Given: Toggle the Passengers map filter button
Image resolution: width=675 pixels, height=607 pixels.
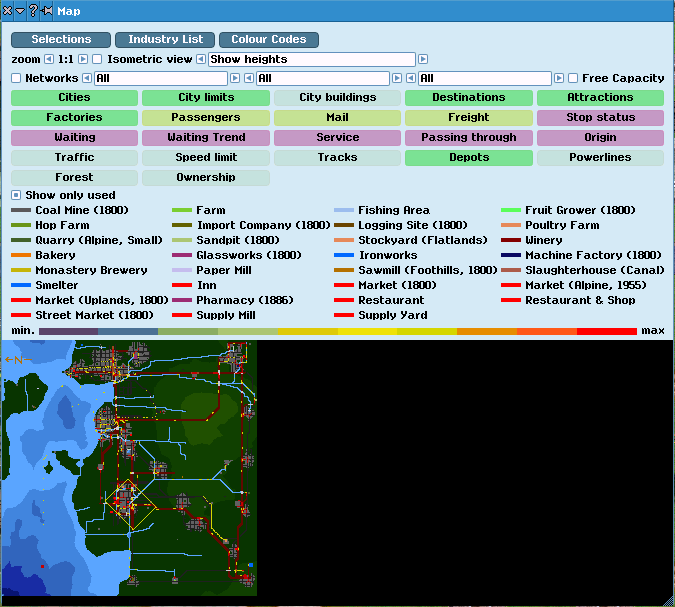Looking at the screenshot, I should [x=205, y=117].
